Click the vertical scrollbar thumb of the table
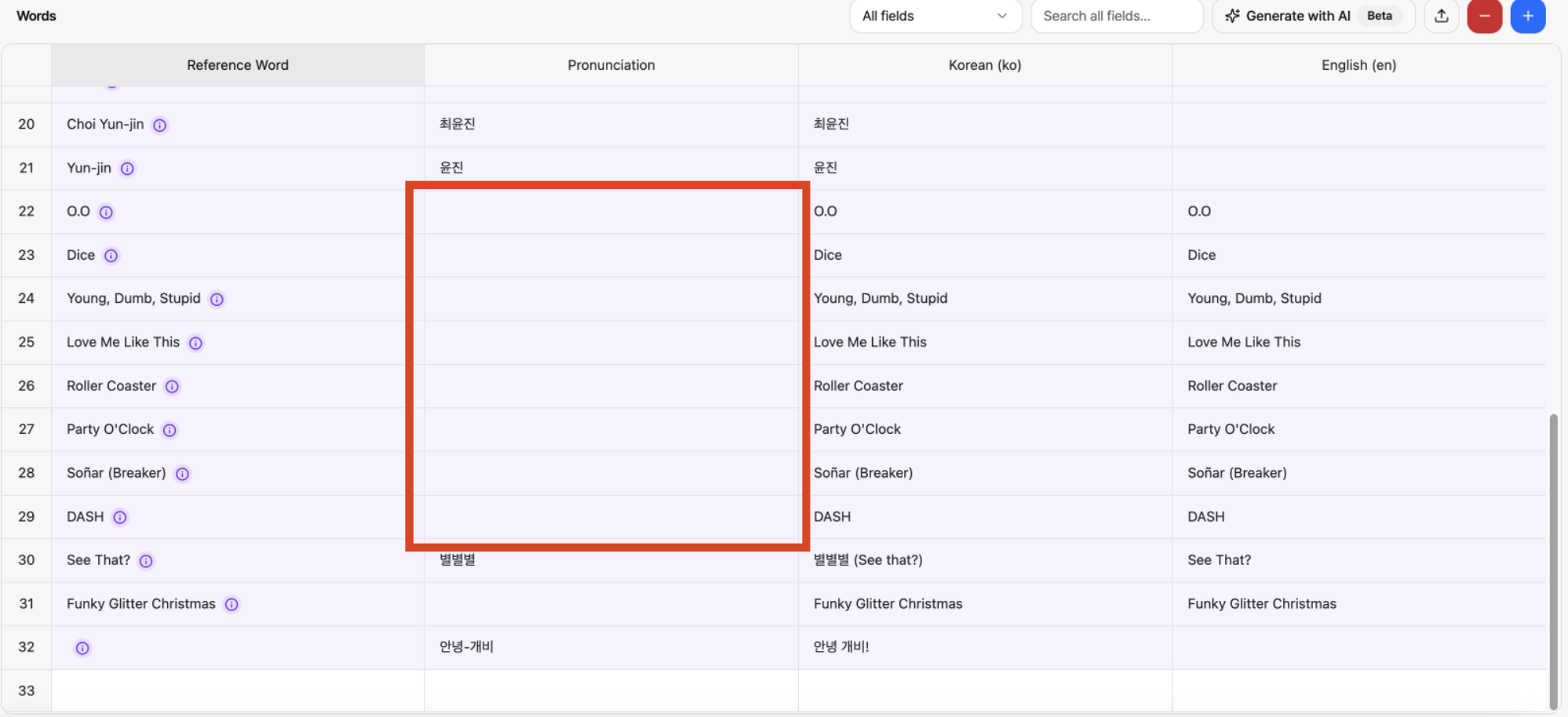 pyautogui.click(x=1553, y=561)
